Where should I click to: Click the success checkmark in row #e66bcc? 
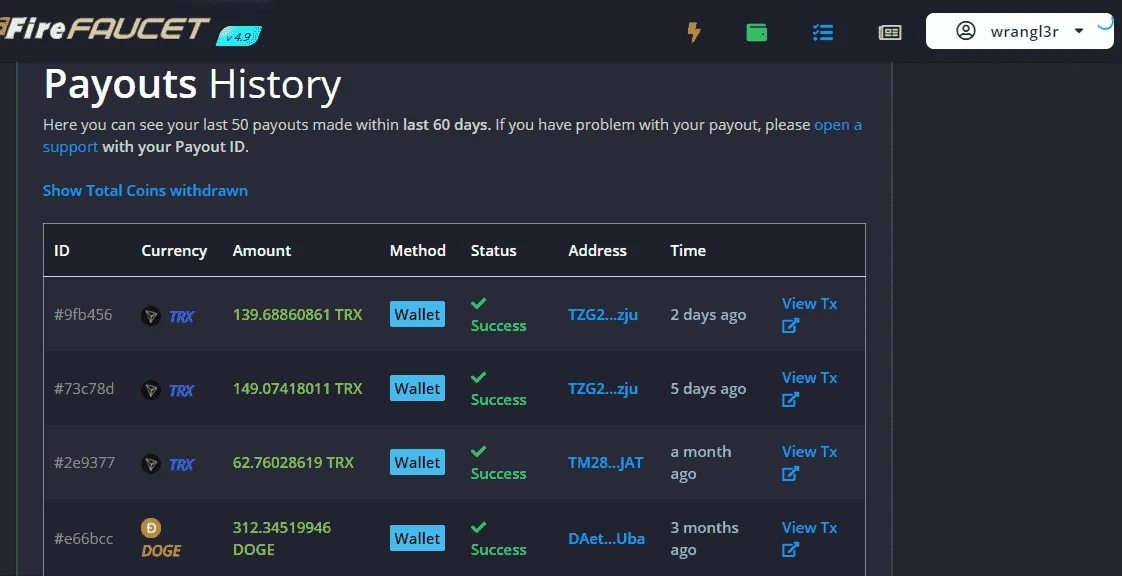coord(479,527)
